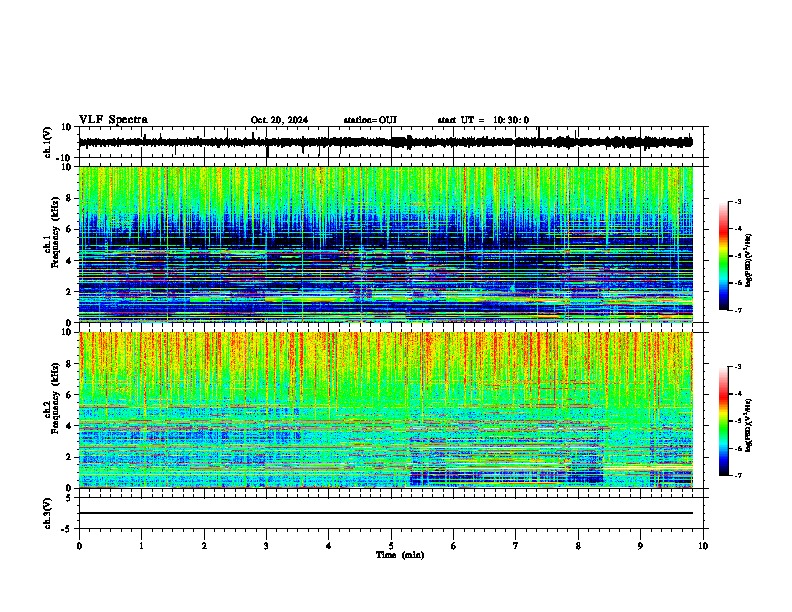The width and height of the screenshot is (792, 612).
Task: Click the "2" kHz tick on ch.1 frequency axis
Action: (x=69, y=292)
